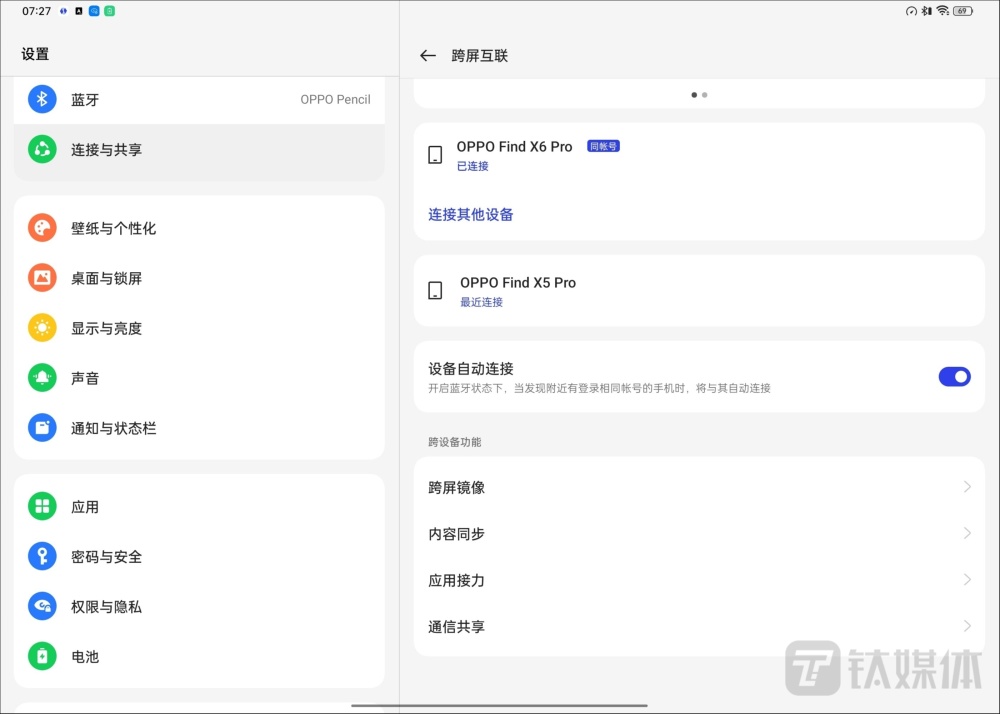Tap the green Connection & Sharing icon
The height and width of the screenshot is (714, 1000).
(42, 149)
